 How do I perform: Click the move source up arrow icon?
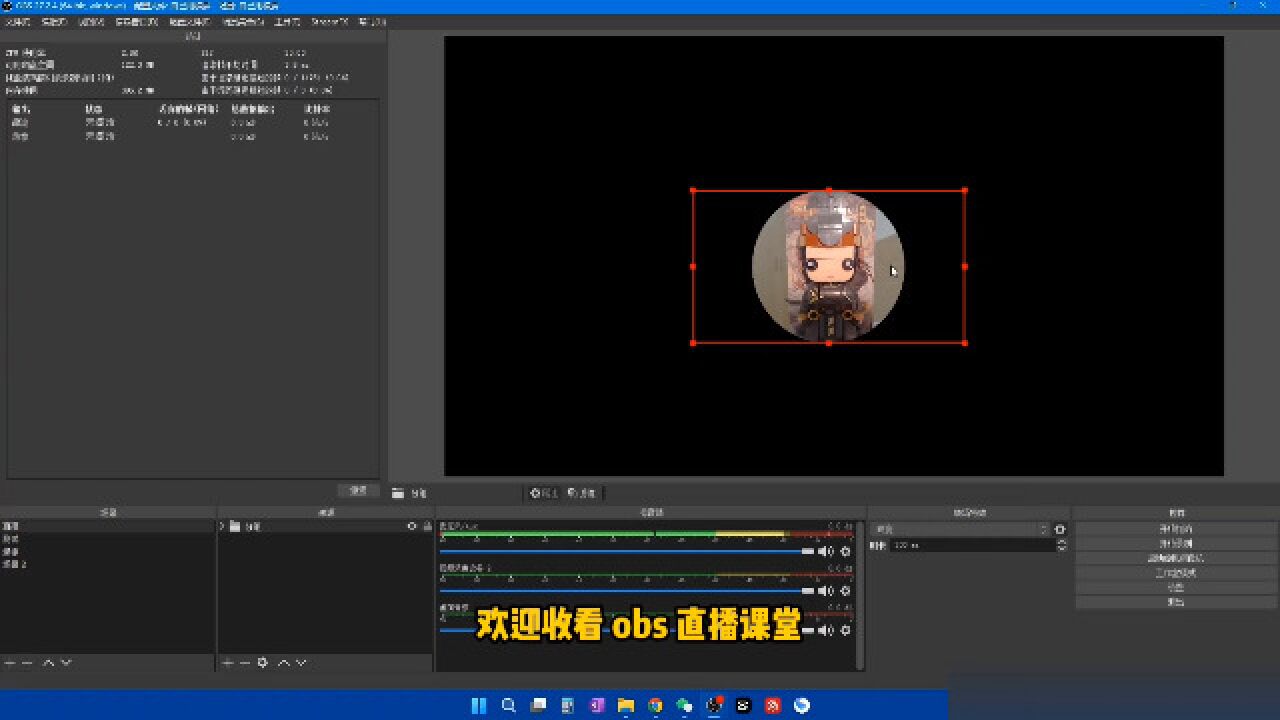point(285,662)
